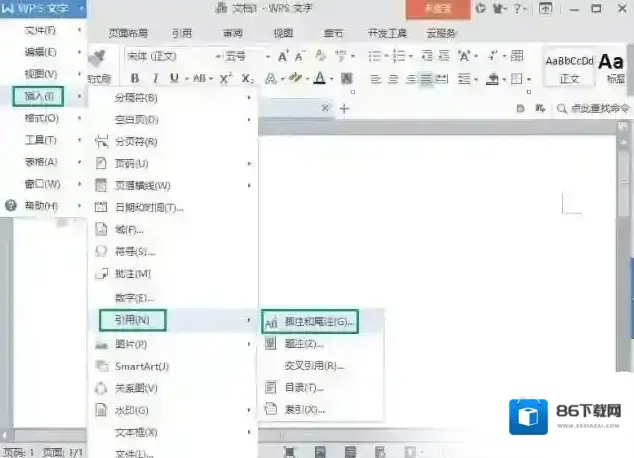The height and width of the screenshot is (458, 634).
Task: Apply Subscript X₂ formatting
Action: pos(247,78)
